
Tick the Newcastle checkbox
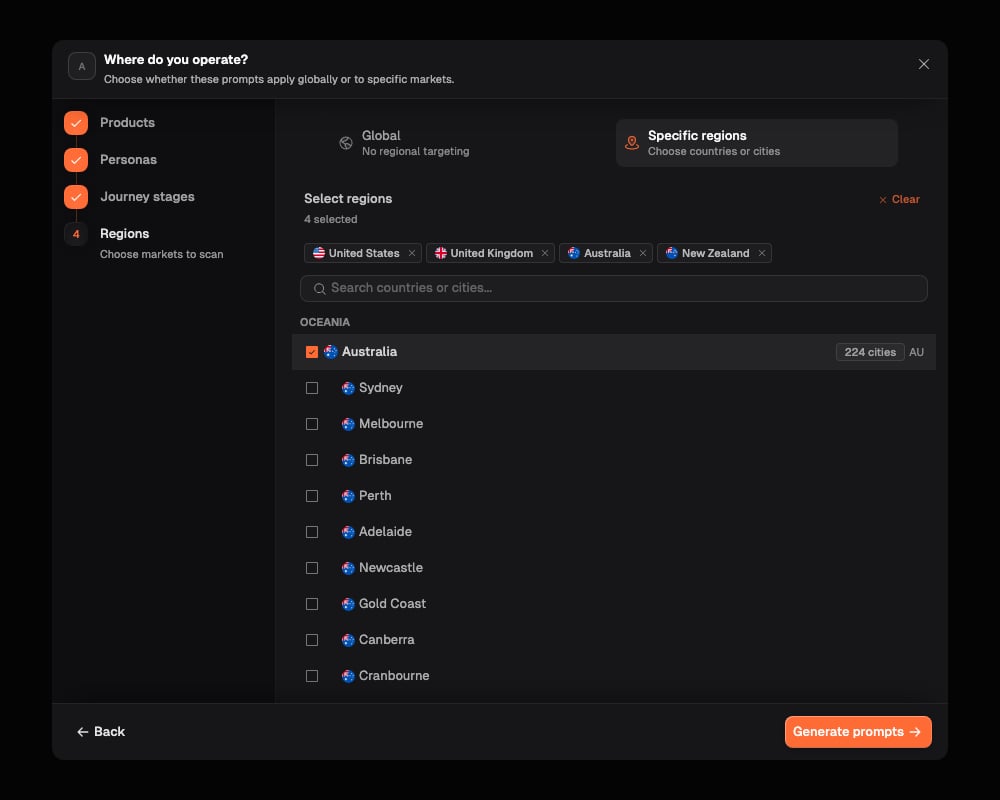pos(312,568)
